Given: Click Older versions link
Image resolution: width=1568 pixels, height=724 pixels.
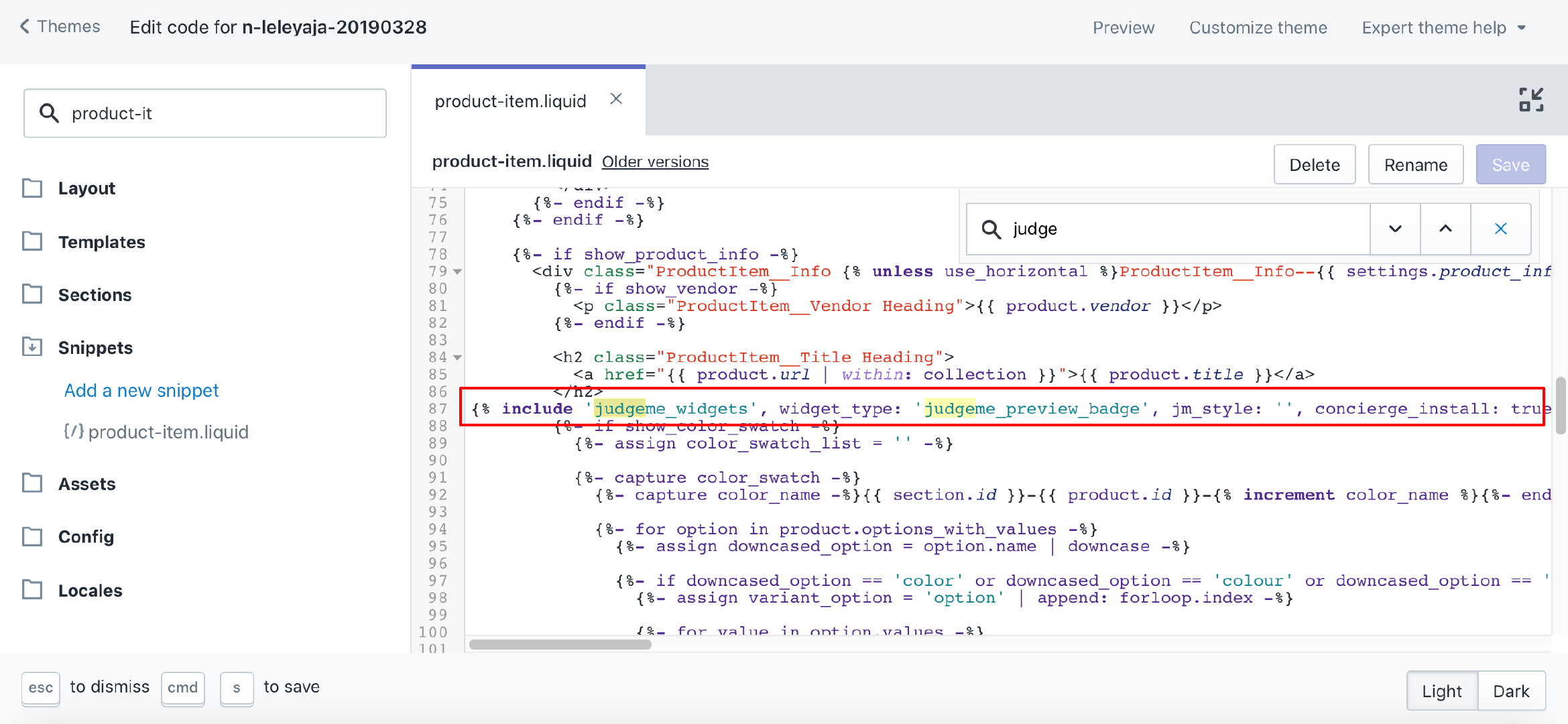Looking at the screenshot, I should click(655, 162).
